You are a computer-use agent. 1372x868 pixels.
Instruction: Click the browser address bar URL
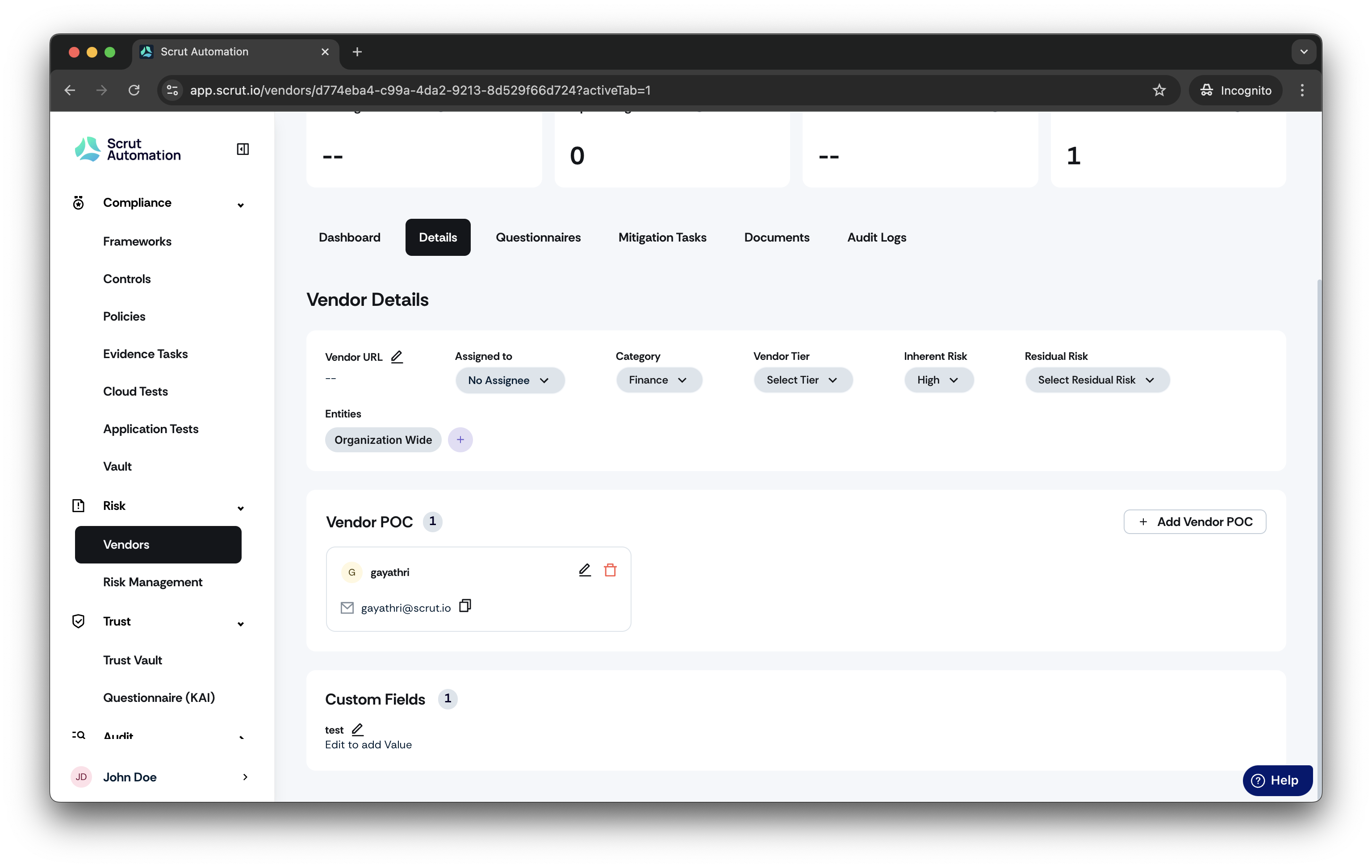point(420,90)
